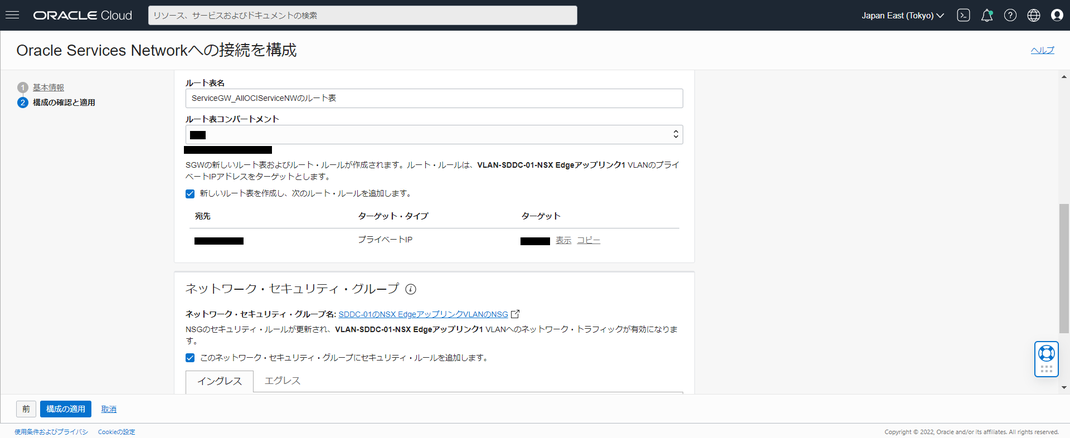This screenshot has height=438, width=1070.
Task: Click the top search box
Action: point(362,15)
